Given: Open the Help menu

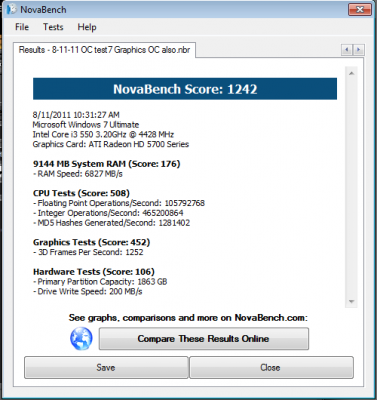Looking at the screenshot, I should 87,27.
